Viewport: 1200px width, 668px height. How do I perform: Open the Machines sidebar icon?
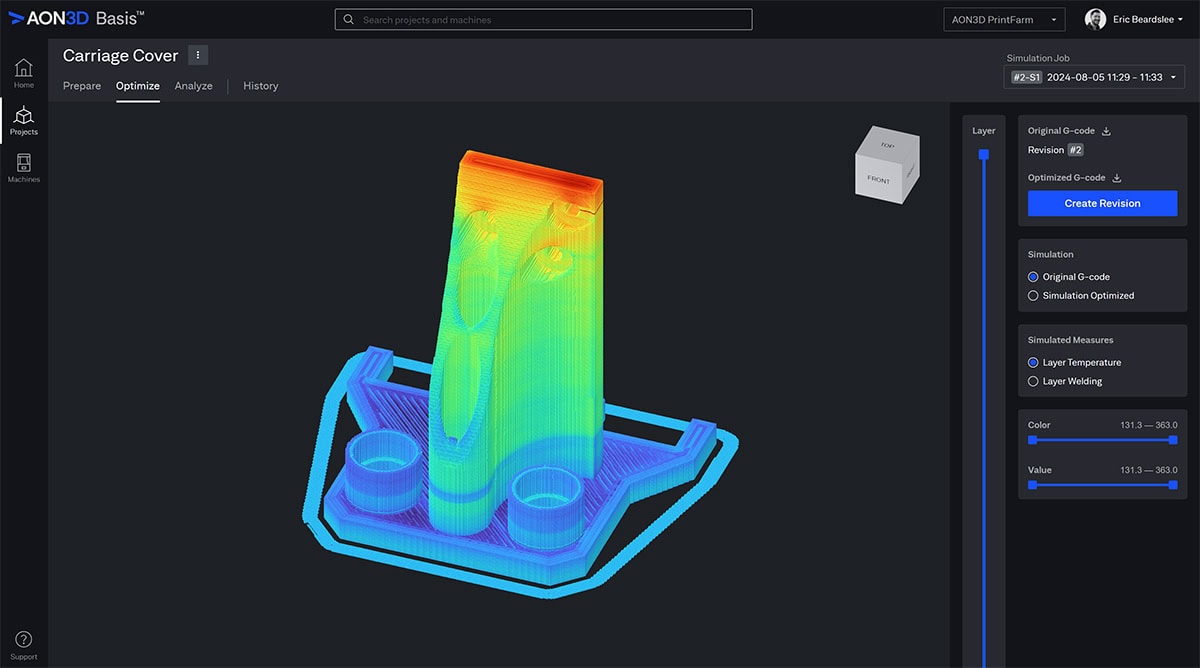(x=23, y=164)
